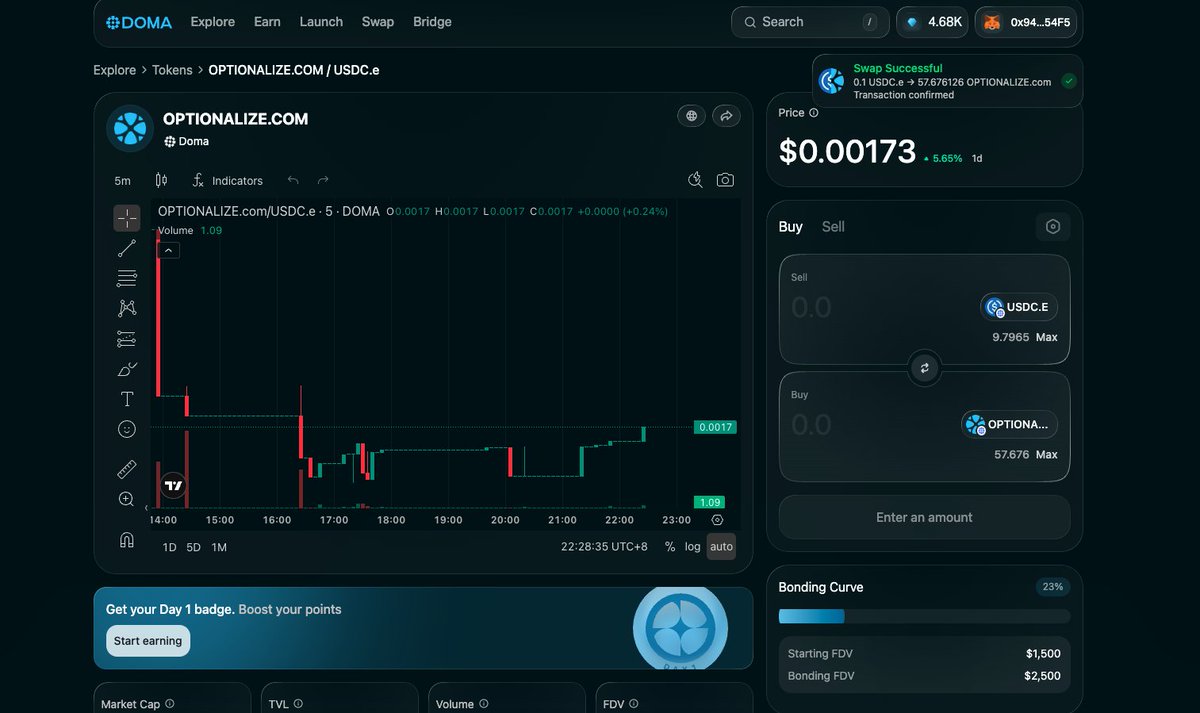
Task: Open the Indicators panel
Action: point(227,181)
